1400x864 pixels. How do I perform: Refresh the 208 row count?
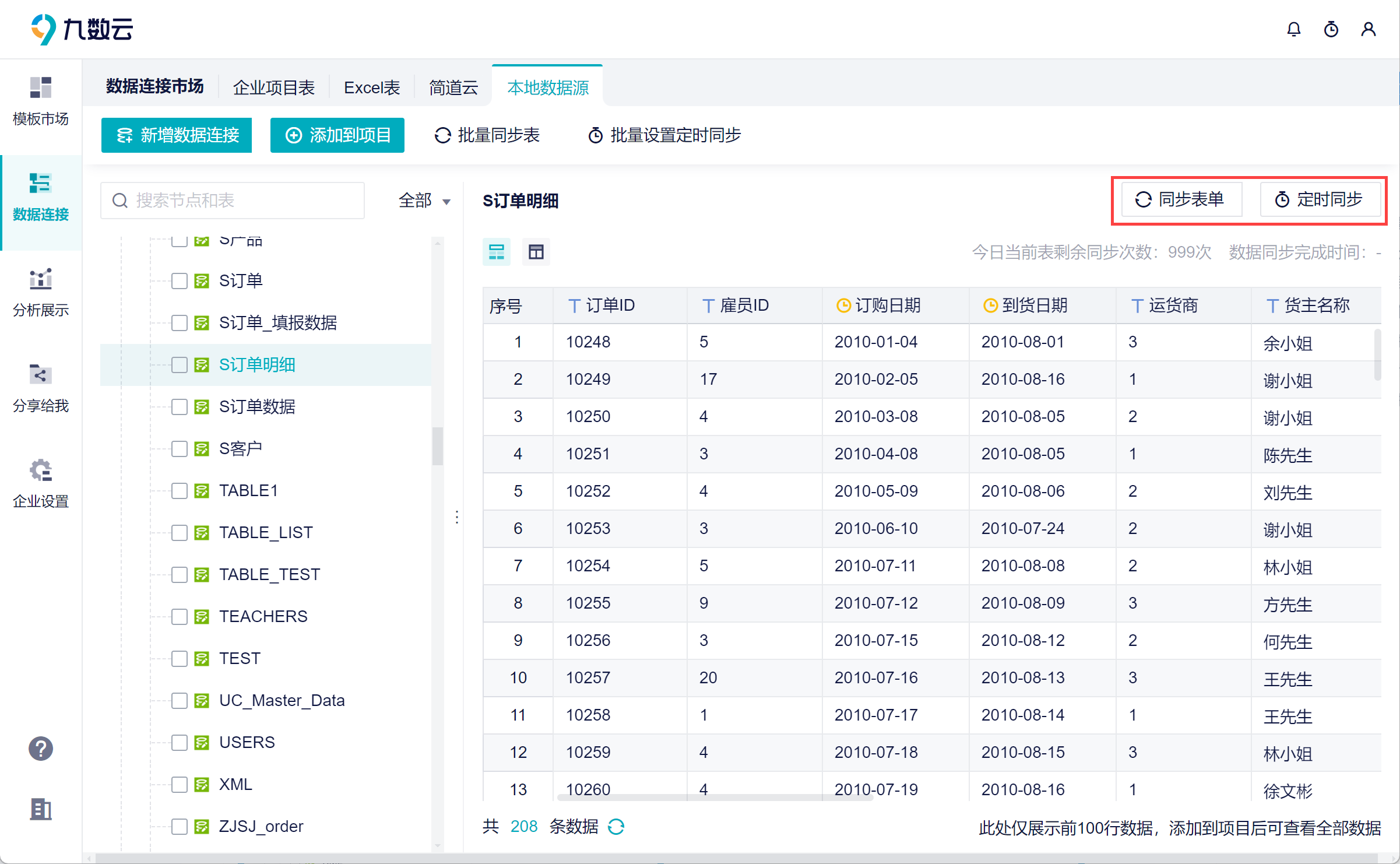pyautogui.click(x=616, y=827)
